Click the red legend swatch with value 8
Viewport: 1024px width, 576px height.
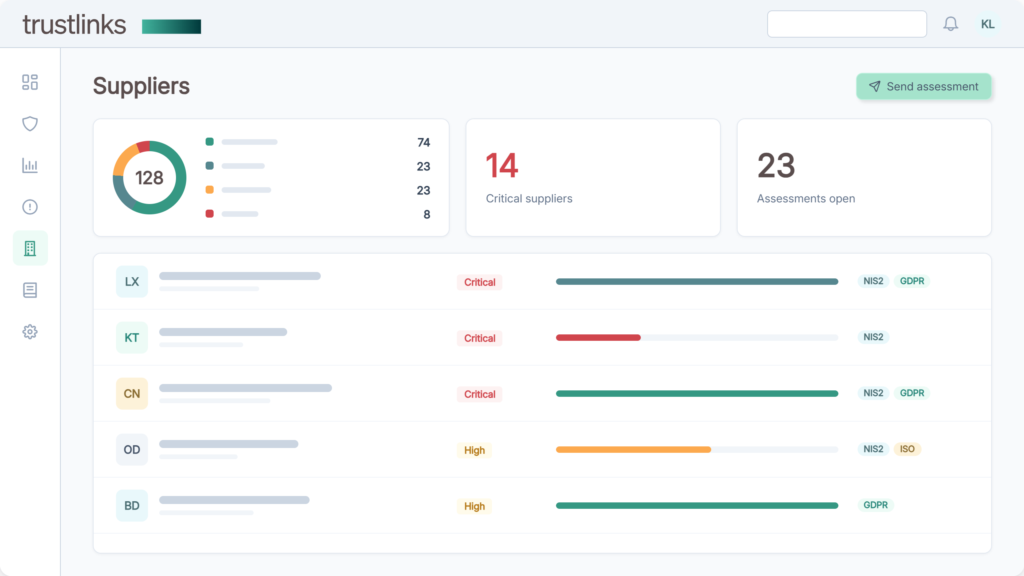210,214
